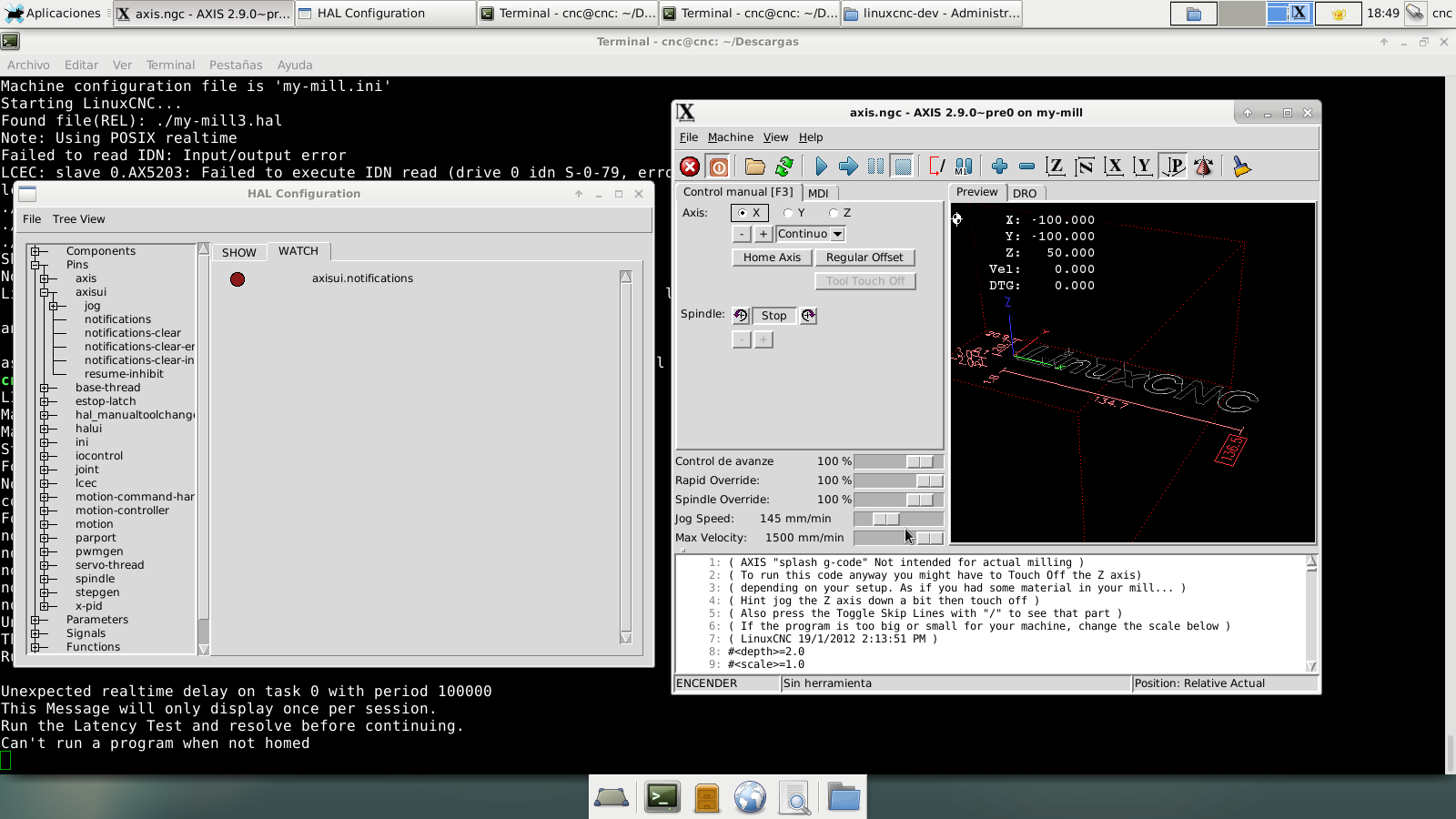The height and width of the screenshot is (819, 1456).
Task: Open AXIS Machine menu
Action: point(731,137)
